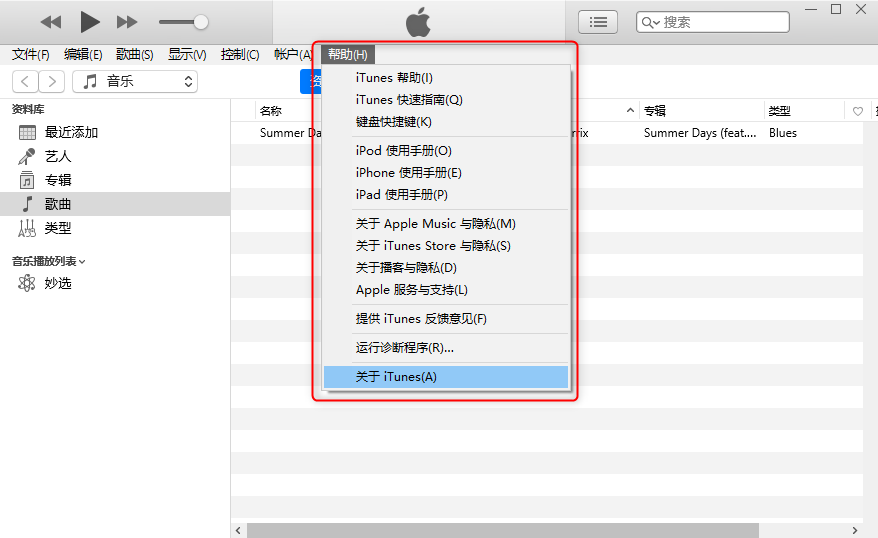Open the 编辑(E) menu

pyautogui.click(x=83, y=54)
